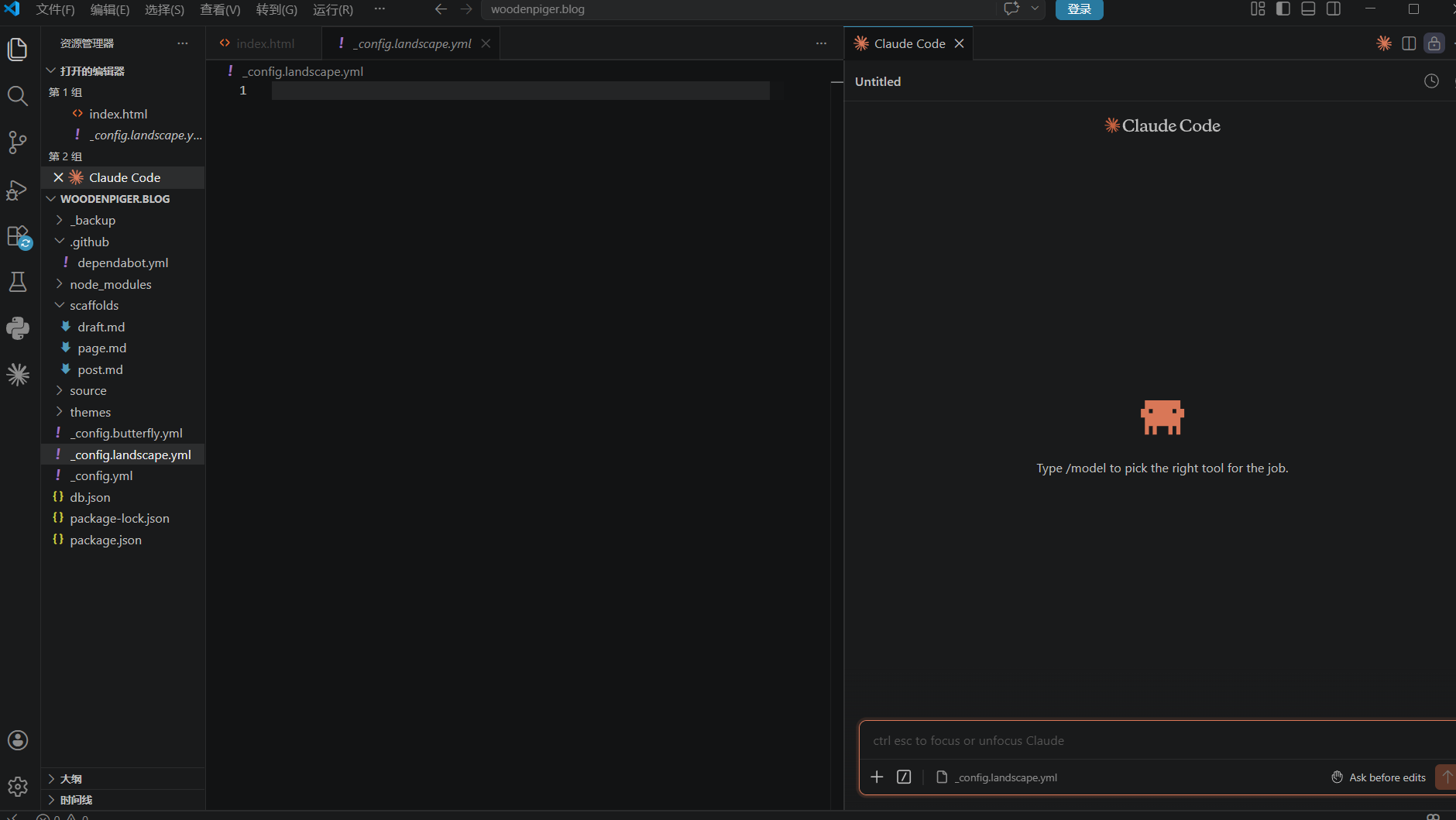
Task: Show Claude Code session history clock
Action: (1431, 81)
